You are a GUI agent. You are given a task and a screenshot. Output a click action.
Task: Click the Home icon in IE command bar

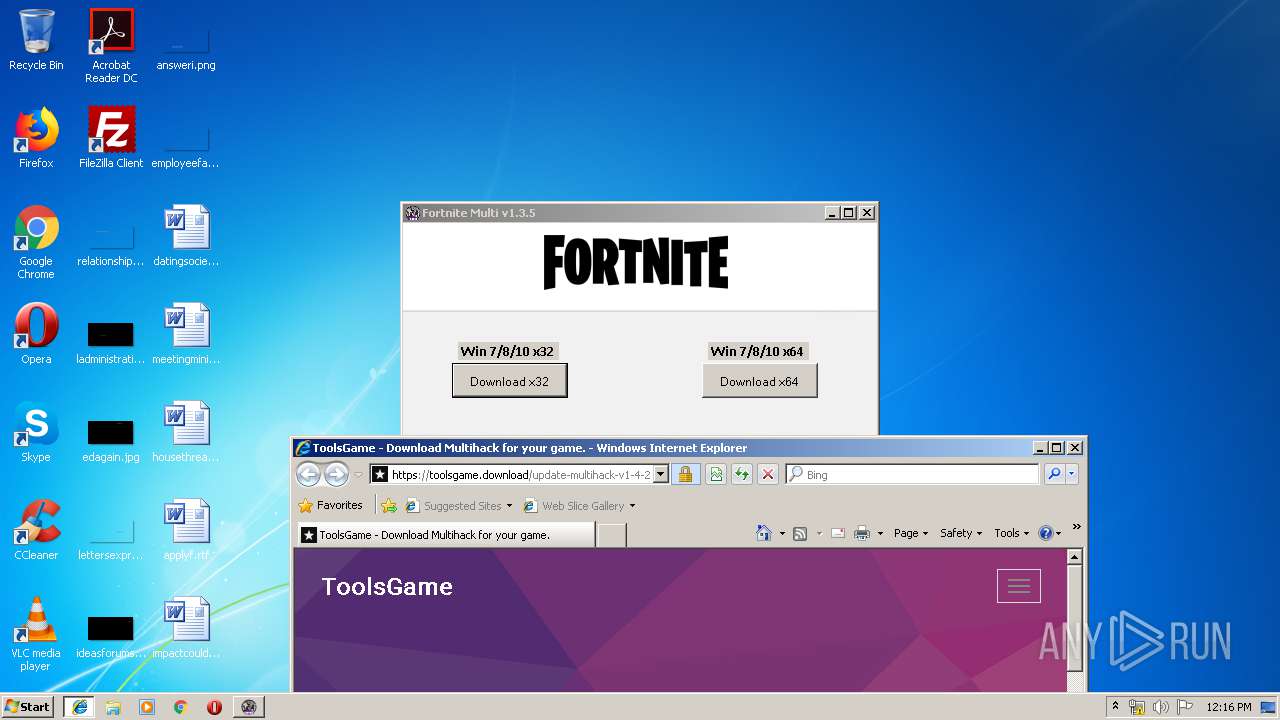pyautogui.click(x=764, y=533)
